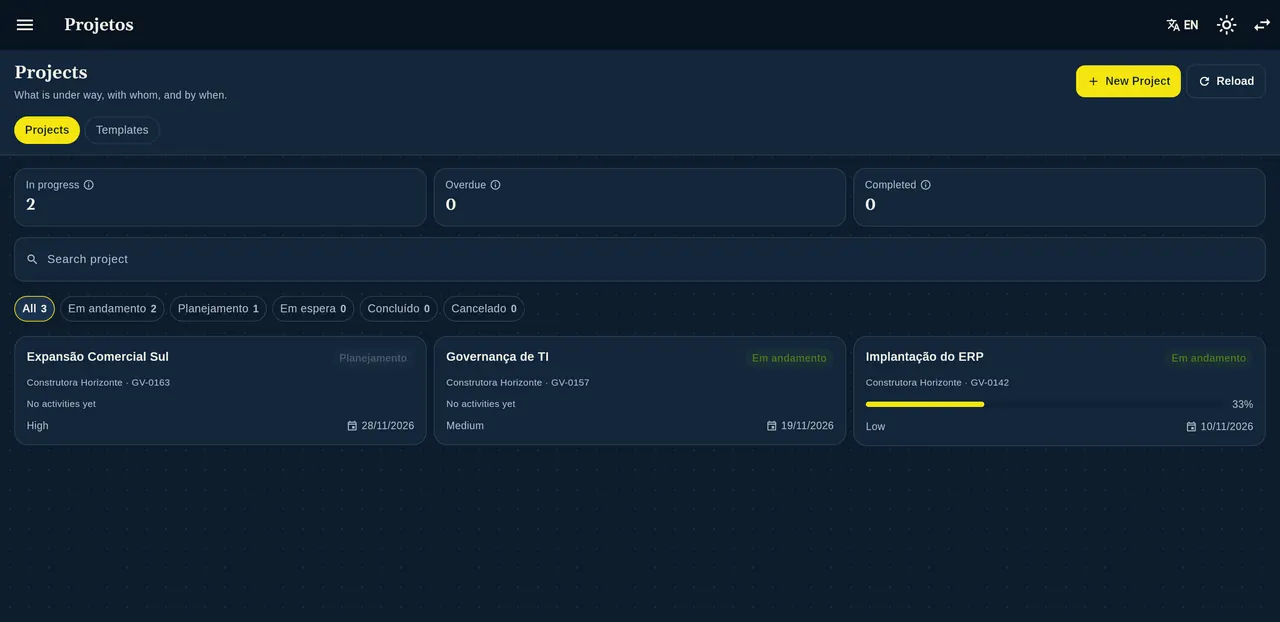
Task: Select the All filter chip
Action: pyautogui.click(x=34, y=309)
